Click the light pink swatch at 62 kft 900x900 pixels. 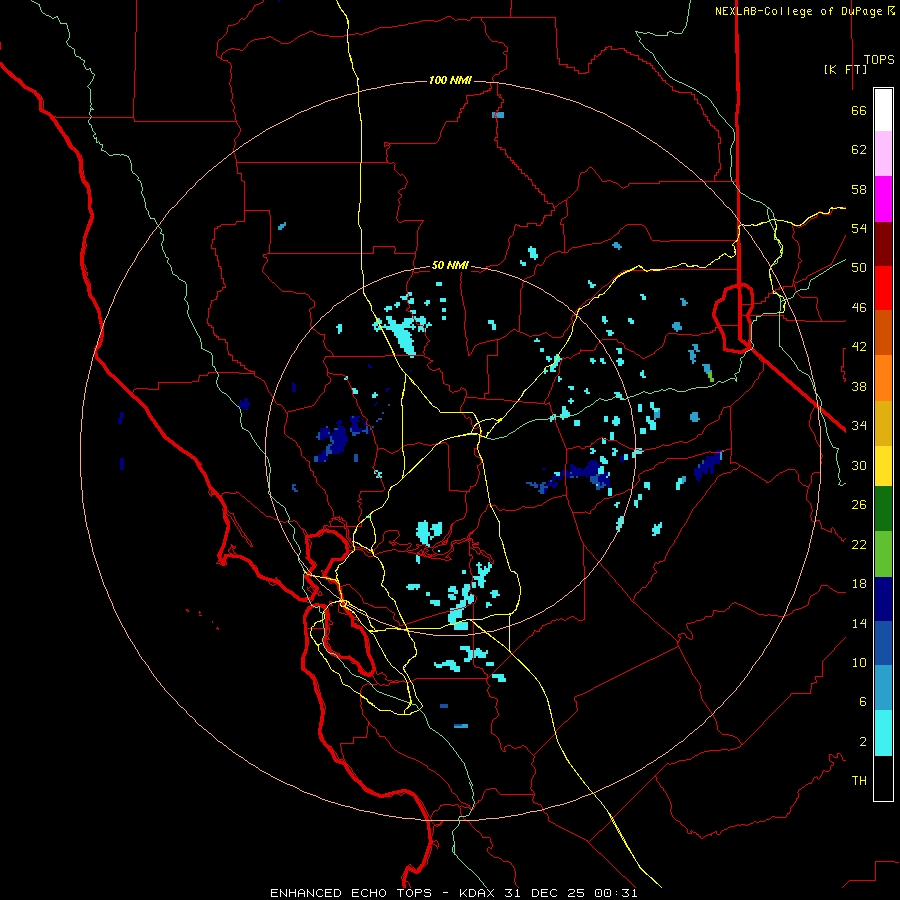pyautogui.click(x=883, y=154)
